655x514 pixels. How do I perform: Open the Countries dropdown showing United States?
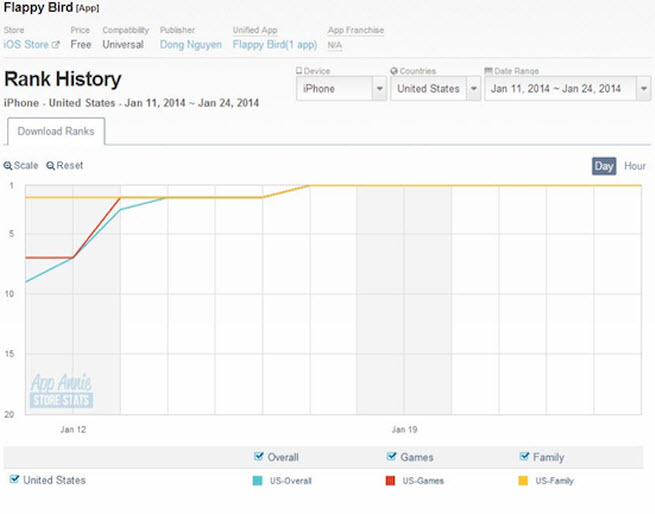(x=435, y=88)
